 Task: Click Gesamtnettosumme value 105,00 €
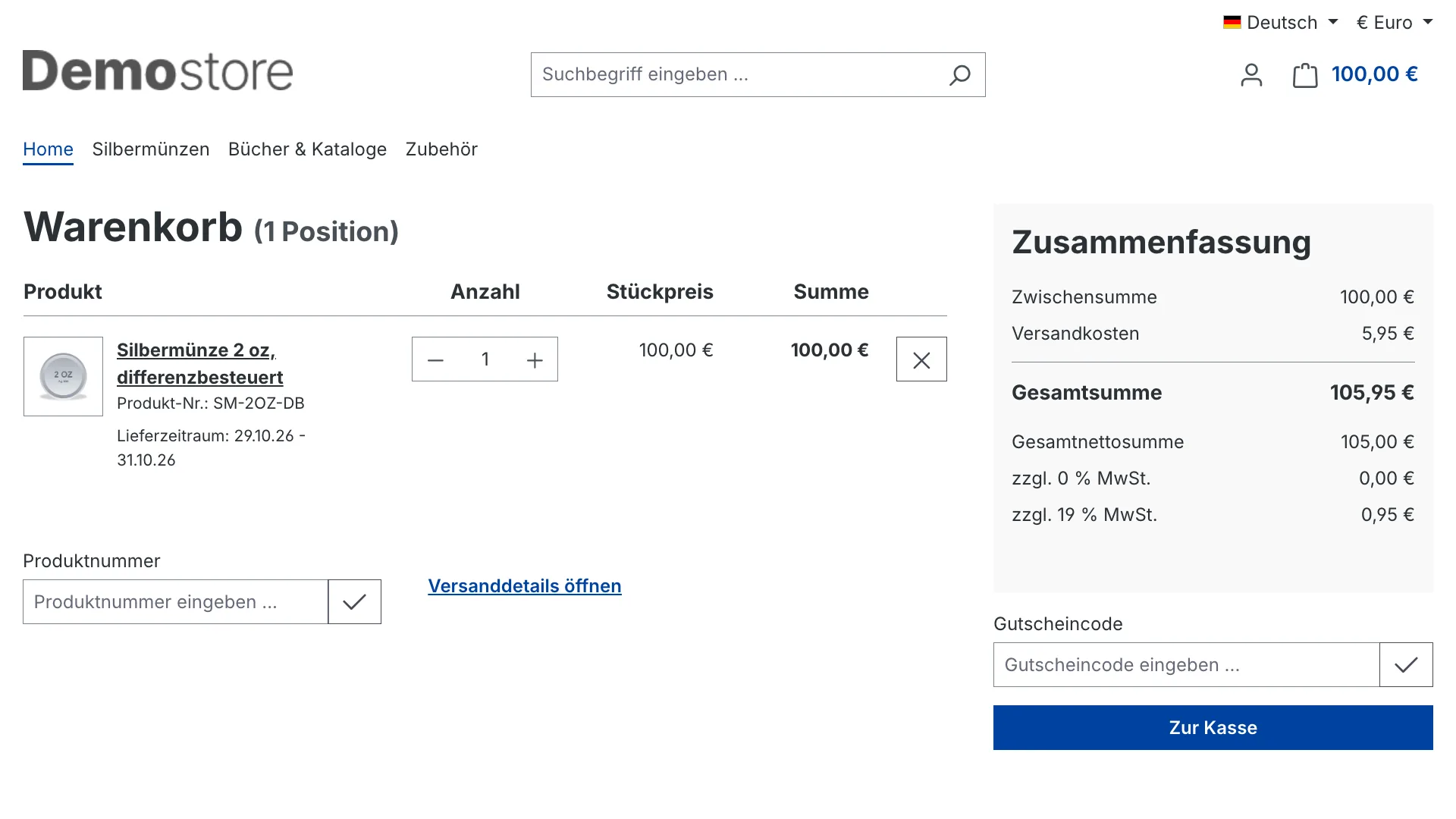(x=1377, y=442)
